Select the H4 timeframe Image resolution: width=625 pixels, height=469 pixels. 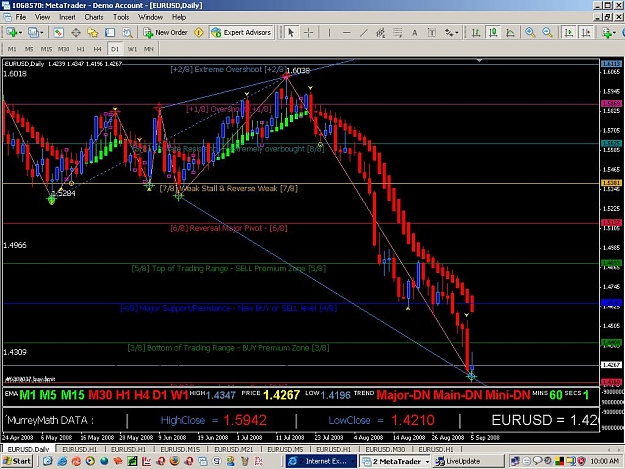click(x=98, y=49)
